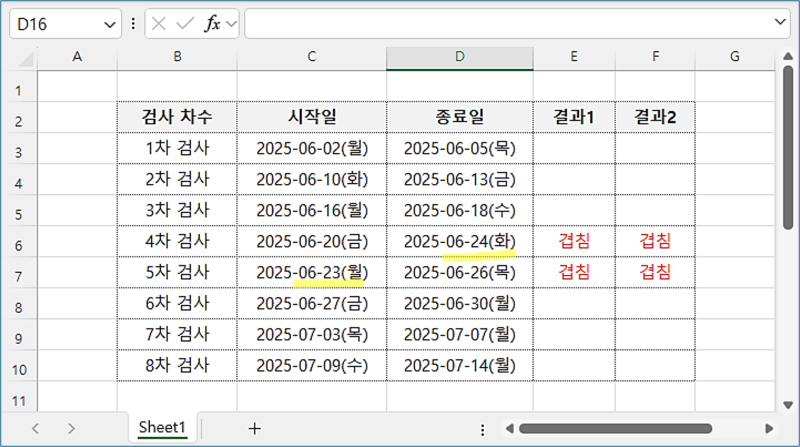Switch to the Sheet1 tab

pos(162,427)
